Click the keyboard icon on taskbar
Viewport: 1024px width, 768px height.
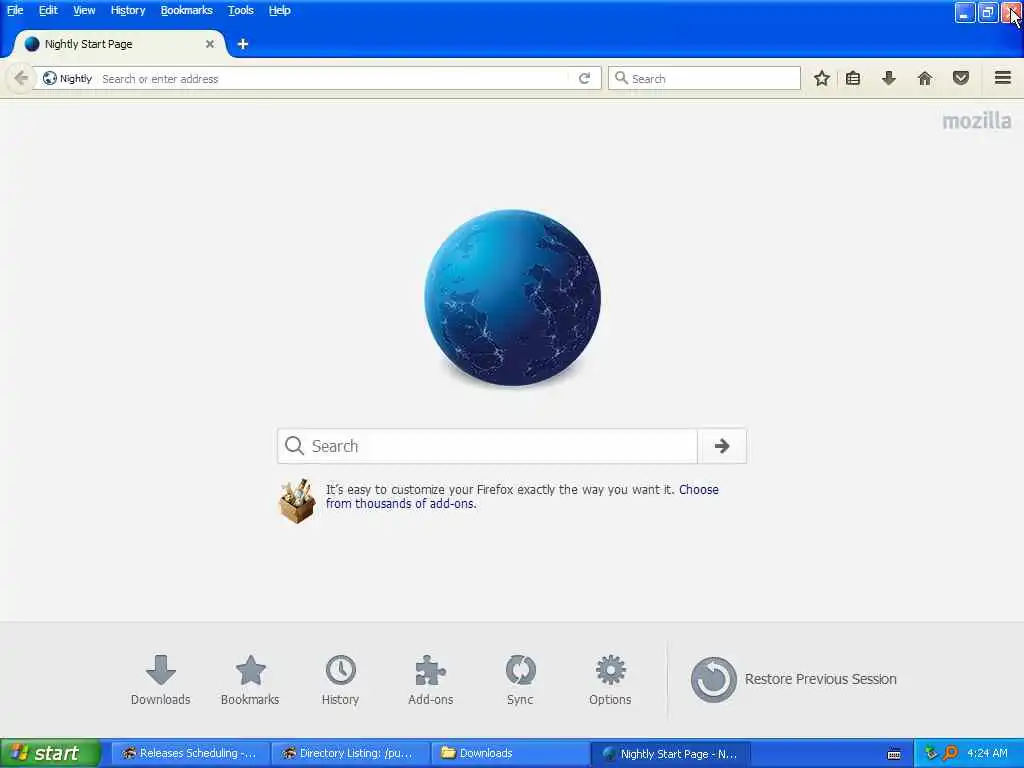[x=894, y=754]
